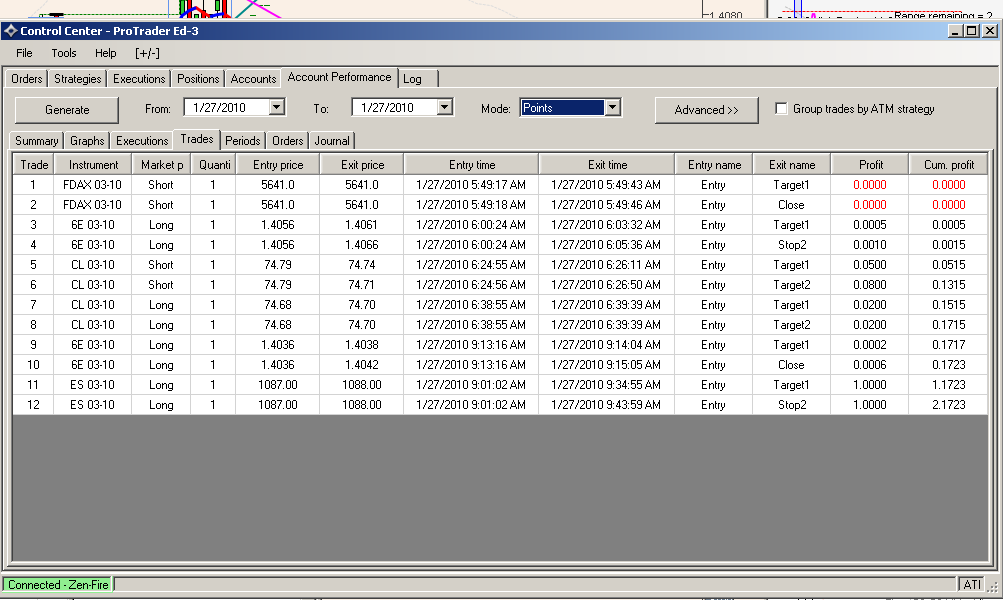
Task: Click the [+/-] menu item
Action: [x=147, y=53]
